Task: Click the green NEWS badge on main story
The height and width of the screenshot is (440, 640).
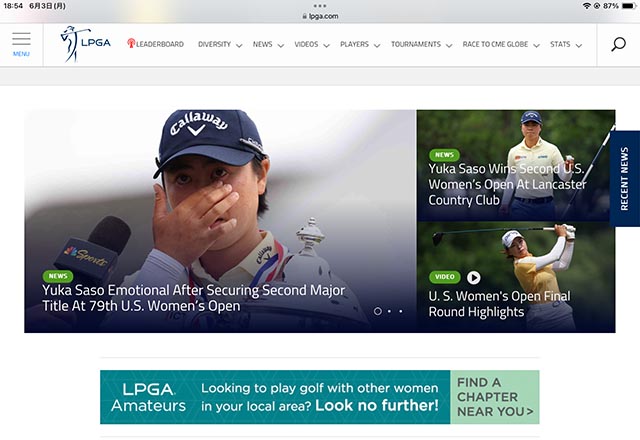Action: [x=58, y=276]
